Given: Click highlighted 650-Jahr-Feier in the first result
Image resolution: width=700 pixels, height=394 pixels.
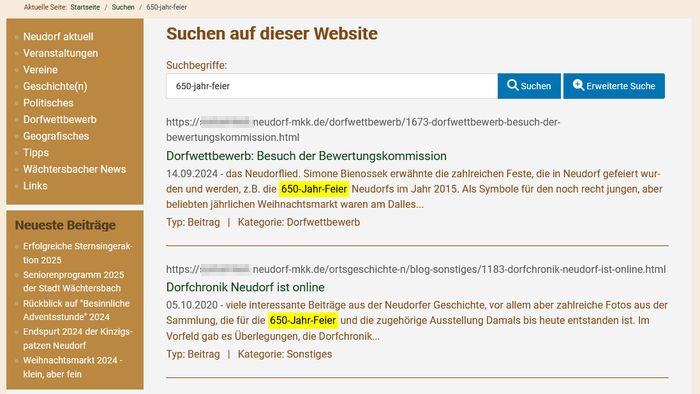Looking at the screenshot, I should point(314,189).
